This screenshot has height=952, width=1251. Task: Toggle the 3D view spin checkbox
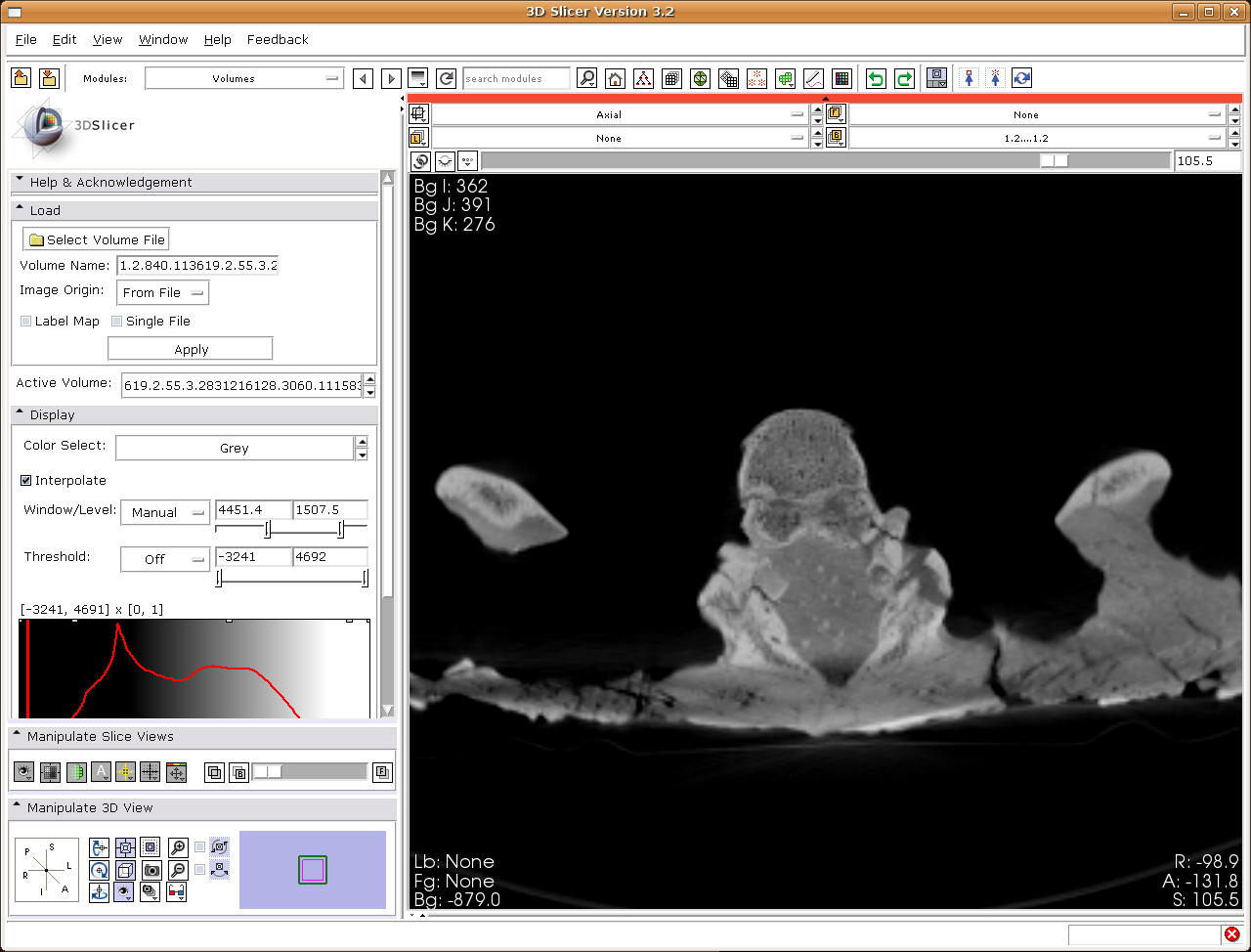pyautogui.click(x=200, y=847)
